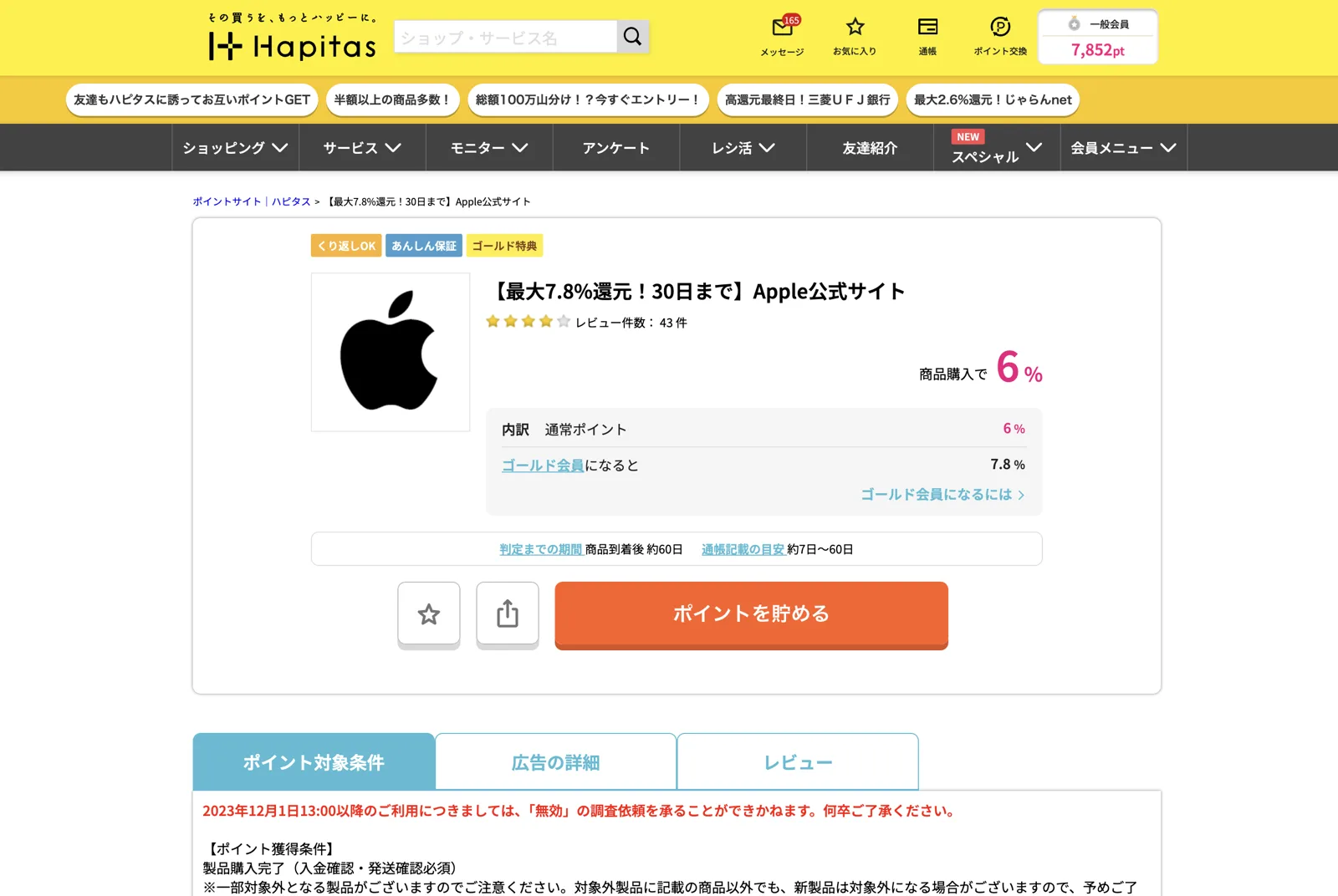Open the favorites star icon in header
1338x896 pixels.
pos(855,37)
